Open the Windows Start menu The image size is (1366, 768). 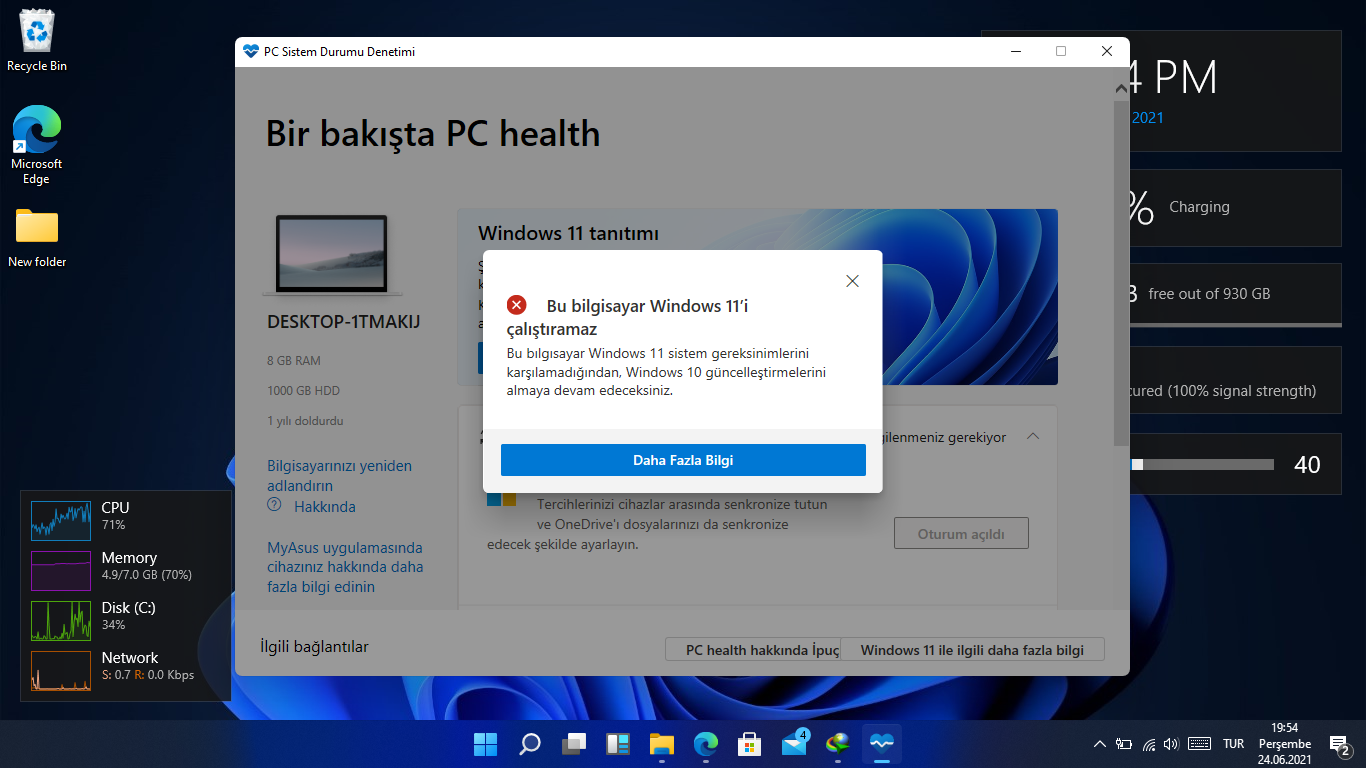coord(485,744)
